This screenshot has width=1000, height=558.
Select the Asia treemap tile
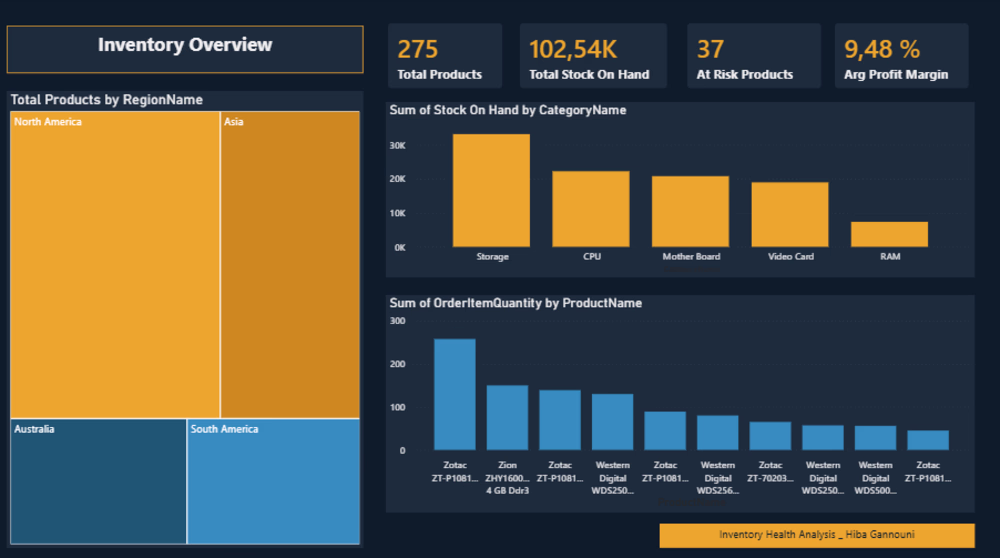[290, 265]
